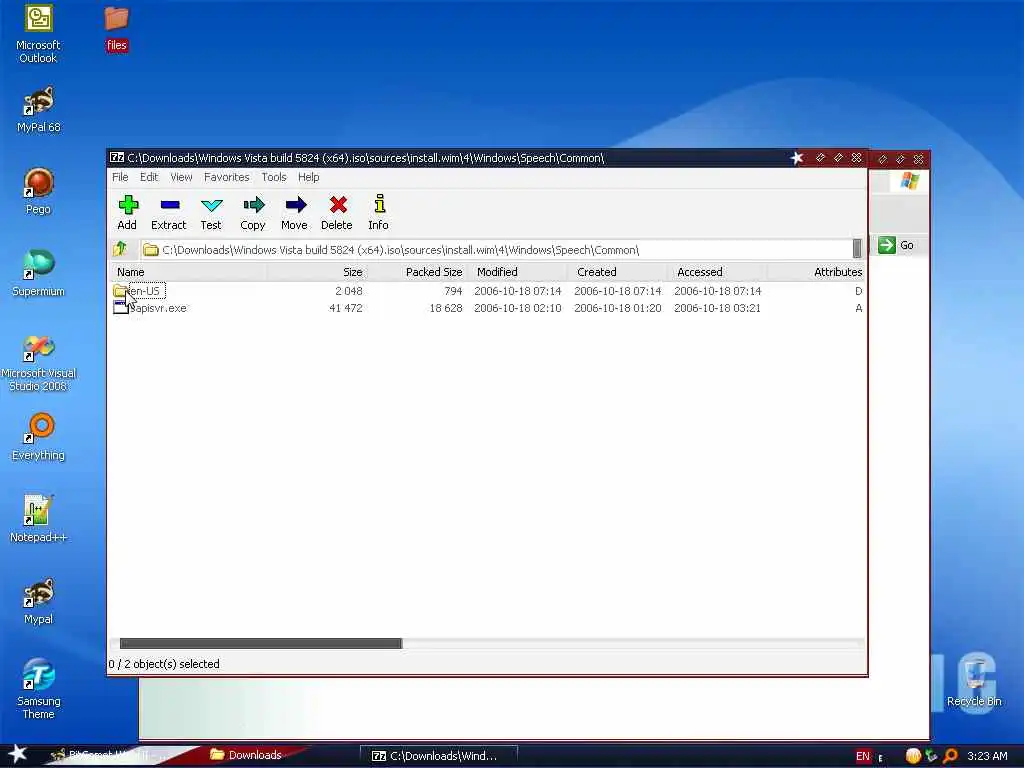Image resolution: width=1024 pixels, height=768 pixels.
Task: Sort by Created column header
Action: click(617, 272)
